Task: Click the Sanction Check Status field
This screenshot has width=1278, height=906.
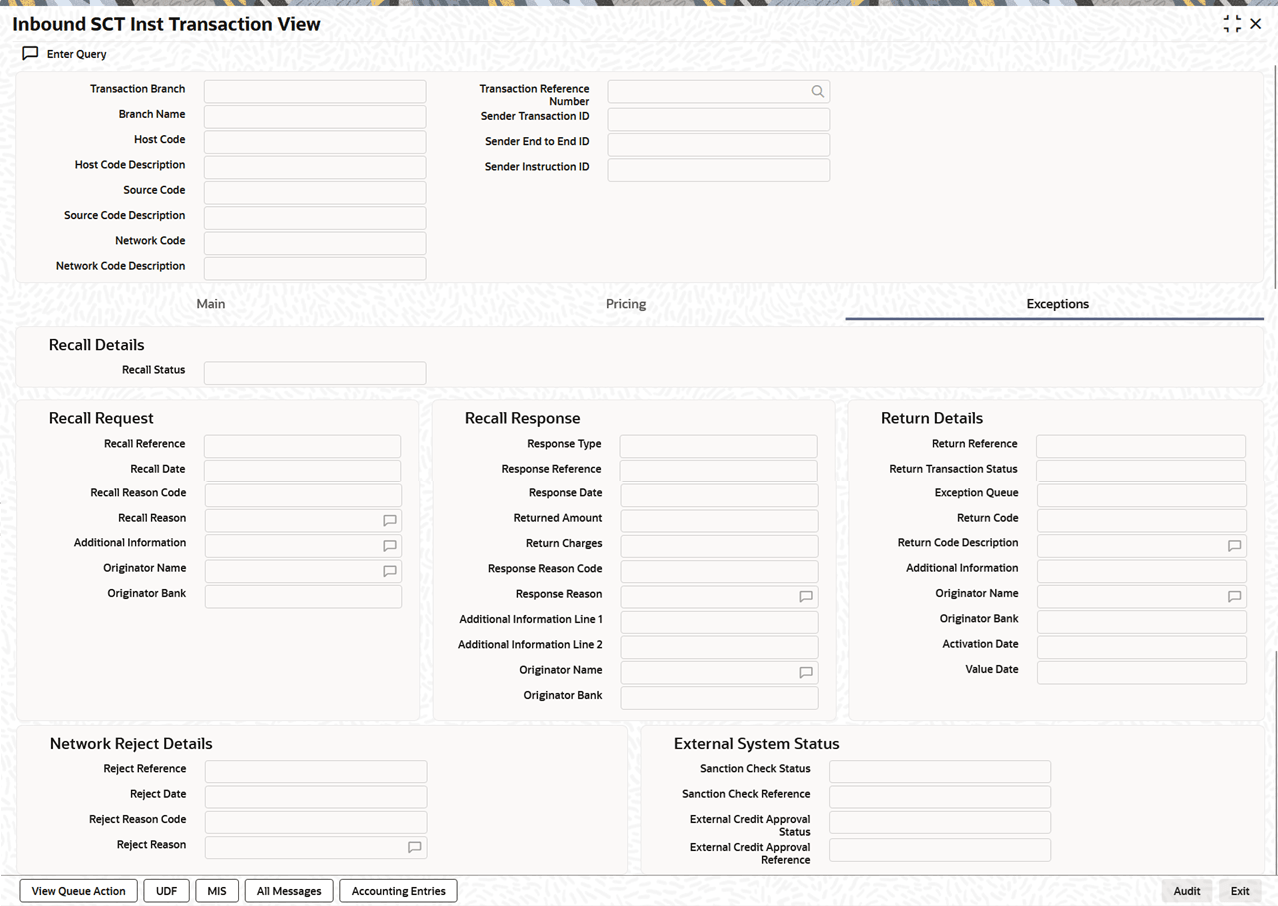Action: [940, 772]
